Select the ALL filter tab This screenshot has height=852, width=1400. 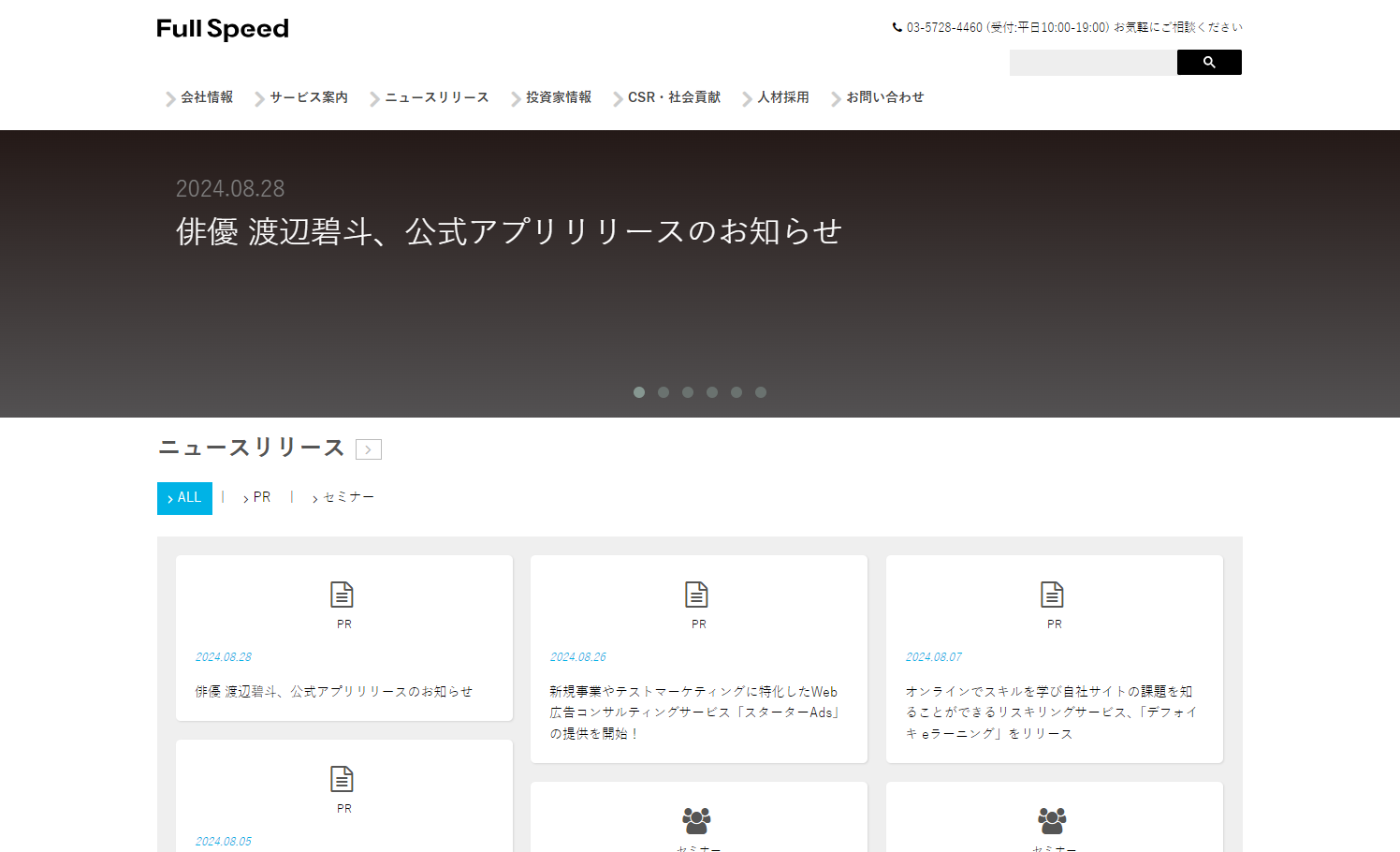[184, 498]
